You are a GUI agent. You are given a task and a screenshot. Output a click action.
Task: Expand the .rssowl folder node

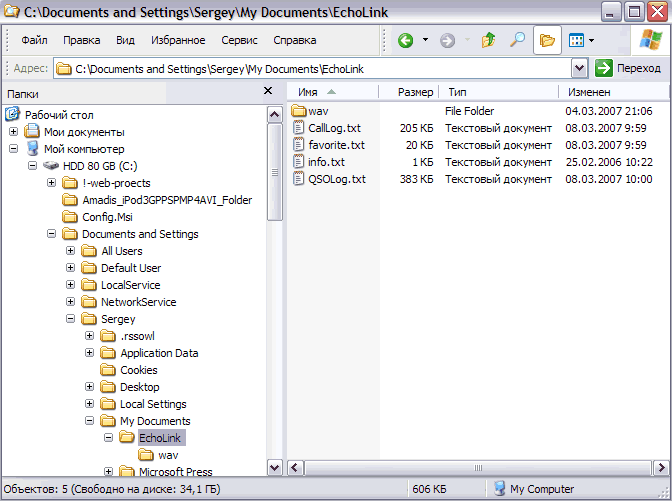point(89,336)
